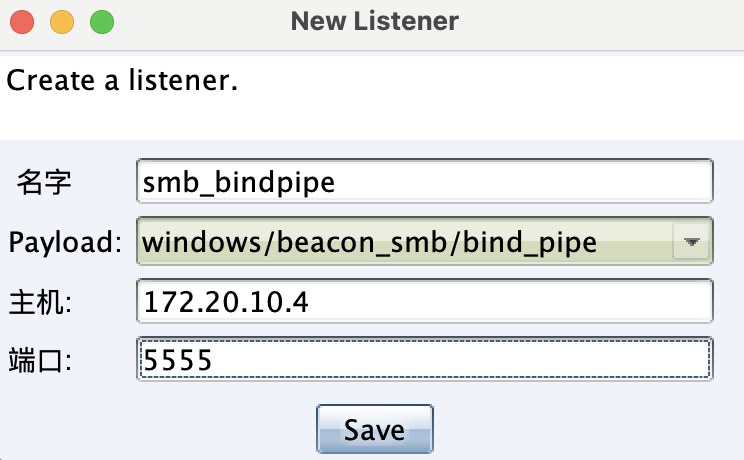The width and height of the screenshot is (744, 460).
Task: Click blank area below the description text
Action: tap(372, 120)
